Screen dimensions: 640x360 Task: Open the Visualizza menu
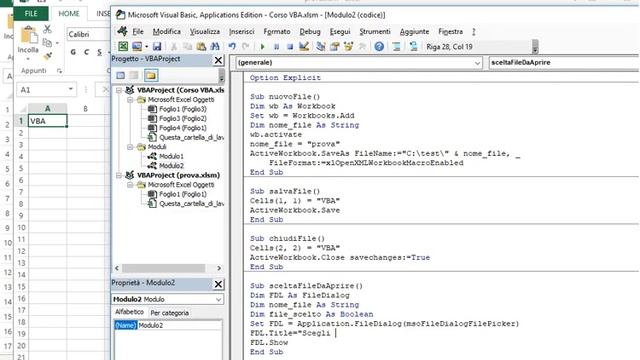click(x=205, y=31)
